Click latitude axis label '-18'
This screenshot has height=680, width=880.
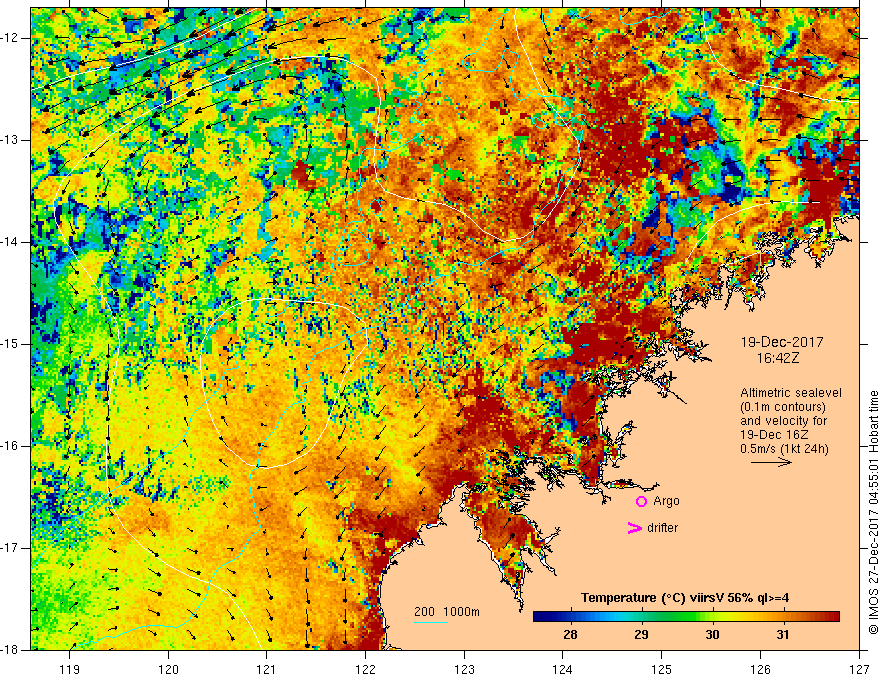(10, 650)
